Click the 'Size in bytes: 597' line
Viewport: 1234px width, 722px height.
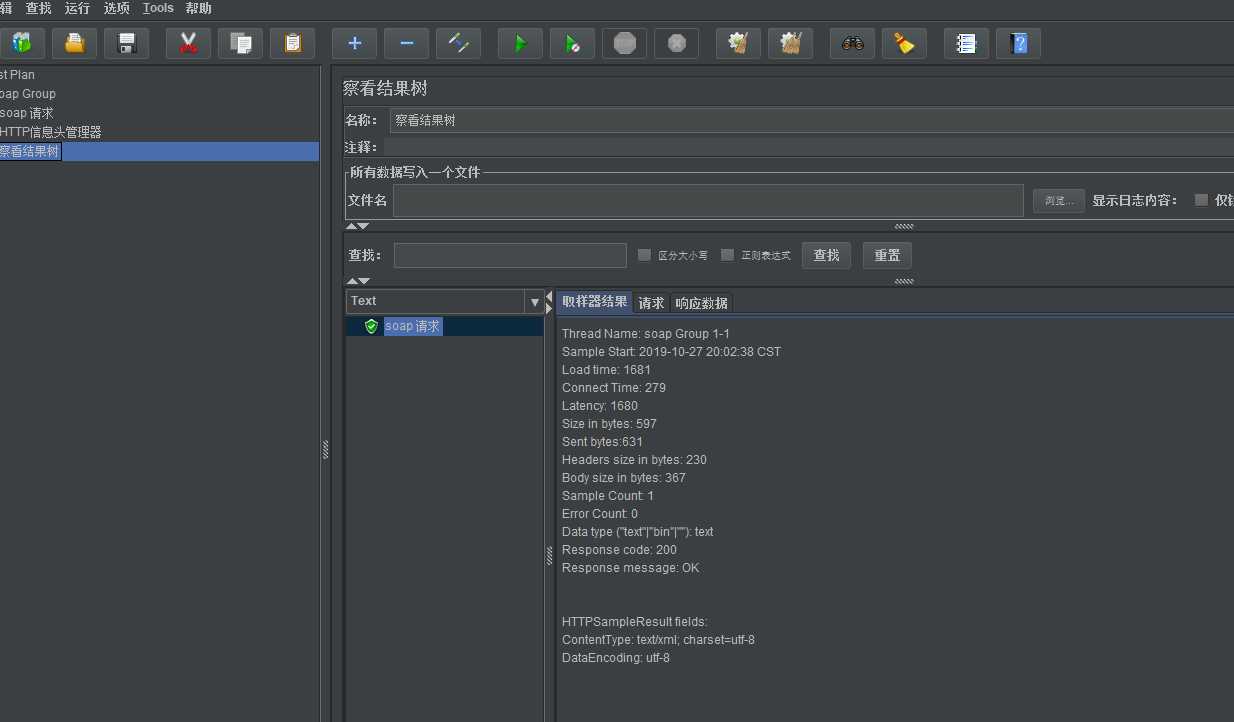[x=609, y=424]
